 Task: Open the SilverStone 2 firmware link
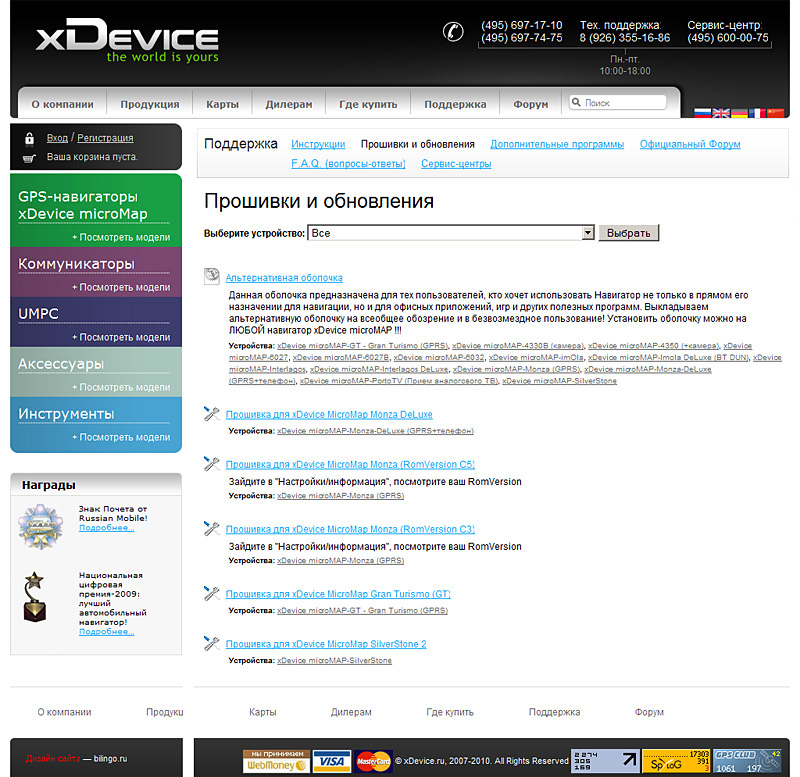tap(326, 644)
